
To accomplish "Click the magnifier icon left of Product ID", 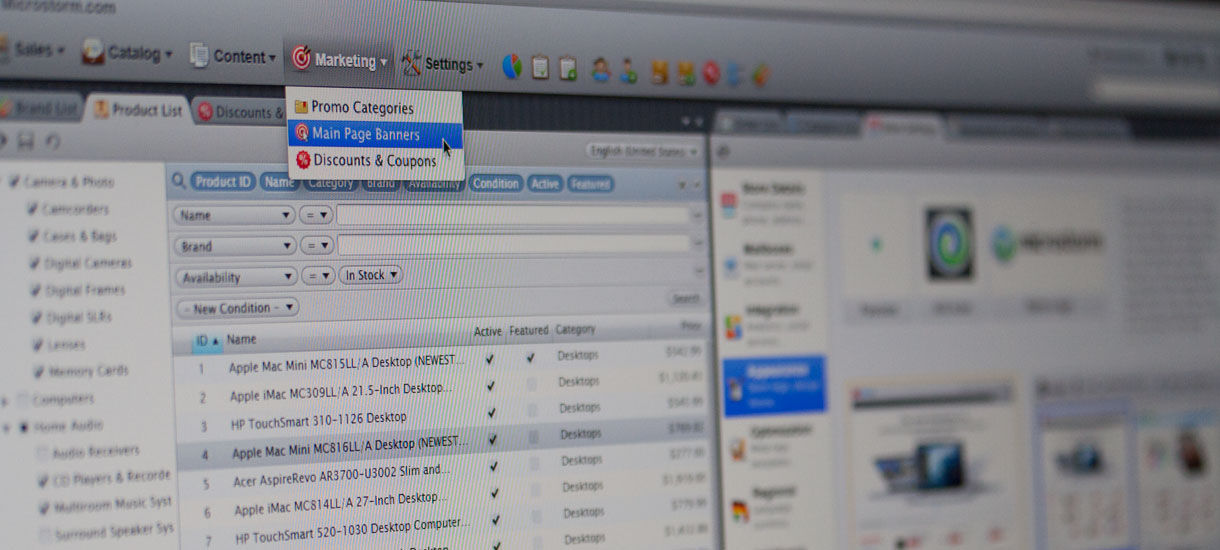I will [178, 181].
